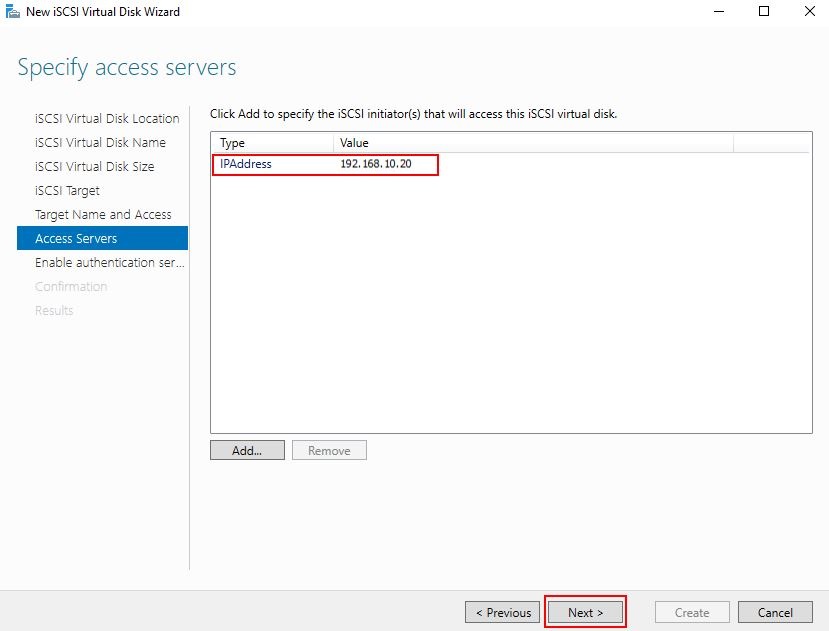The width and height of the screenshot is (829, 631).
Task: Go to the iSCSI Target step
Action: click(x=67, y=190)
